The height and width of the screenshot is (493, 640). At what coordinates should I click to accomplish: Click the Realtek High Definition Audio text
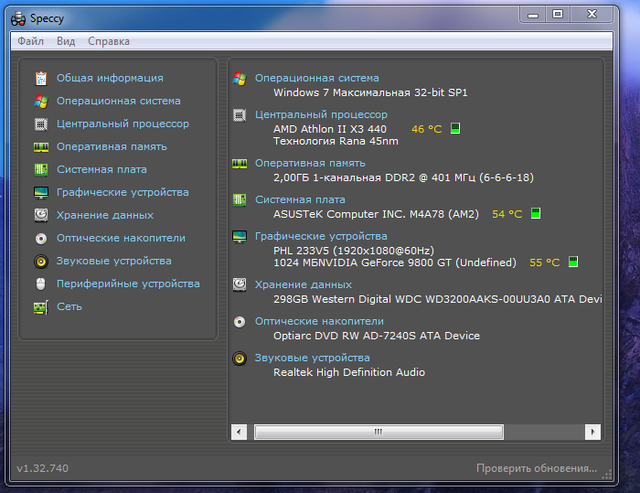click(x=349, y=372)
